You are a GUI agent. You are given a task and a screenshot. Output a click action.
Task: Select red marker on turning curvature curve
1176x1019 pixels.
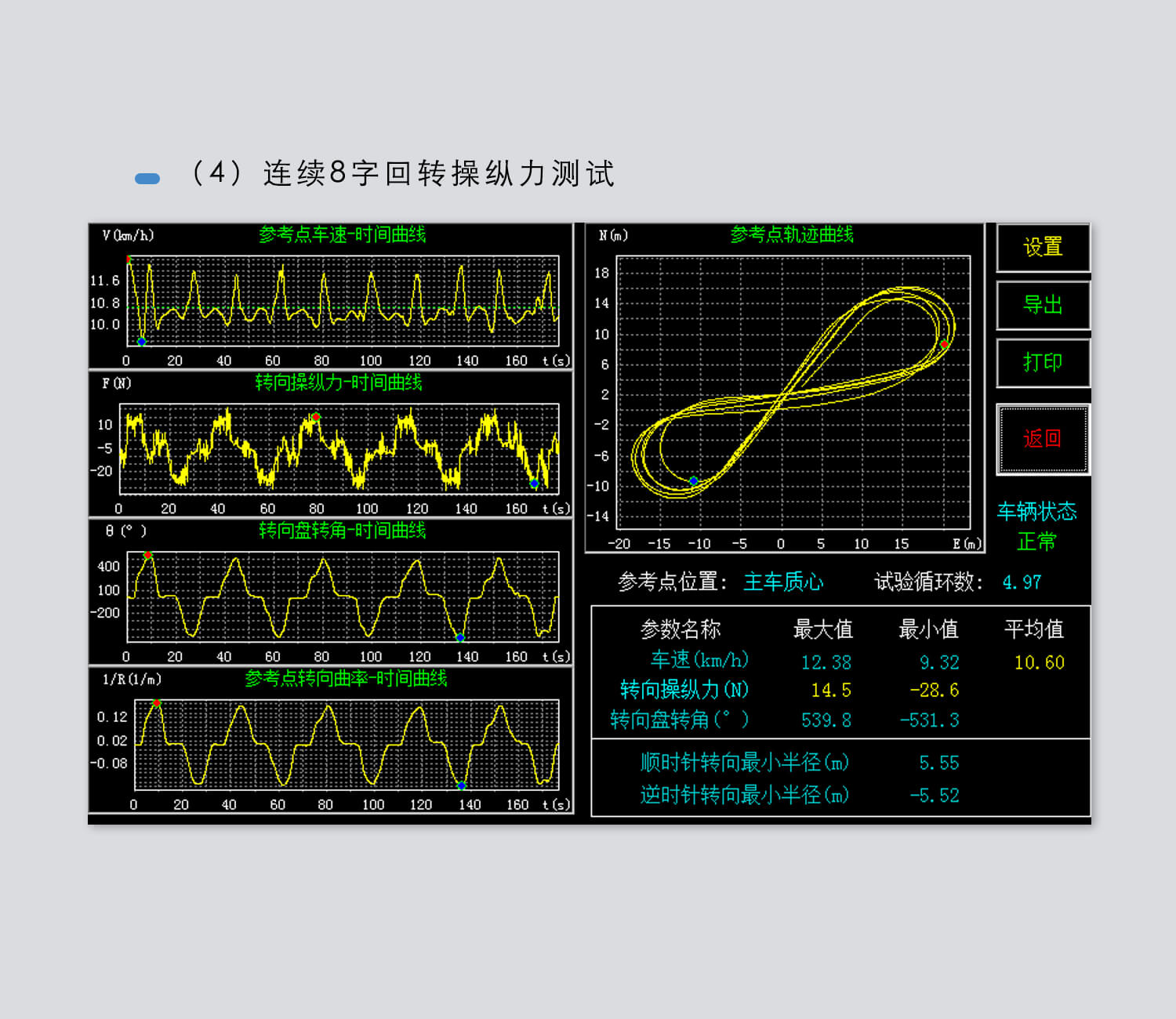pos(157,703)
